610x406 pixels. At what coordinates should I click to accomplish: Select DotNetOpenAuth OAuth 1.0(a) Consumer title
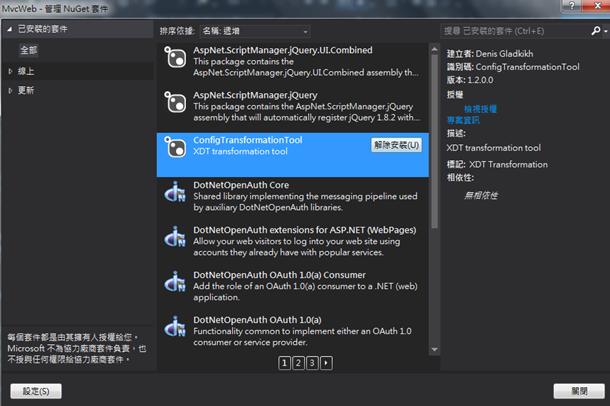[x=279, y=275]
